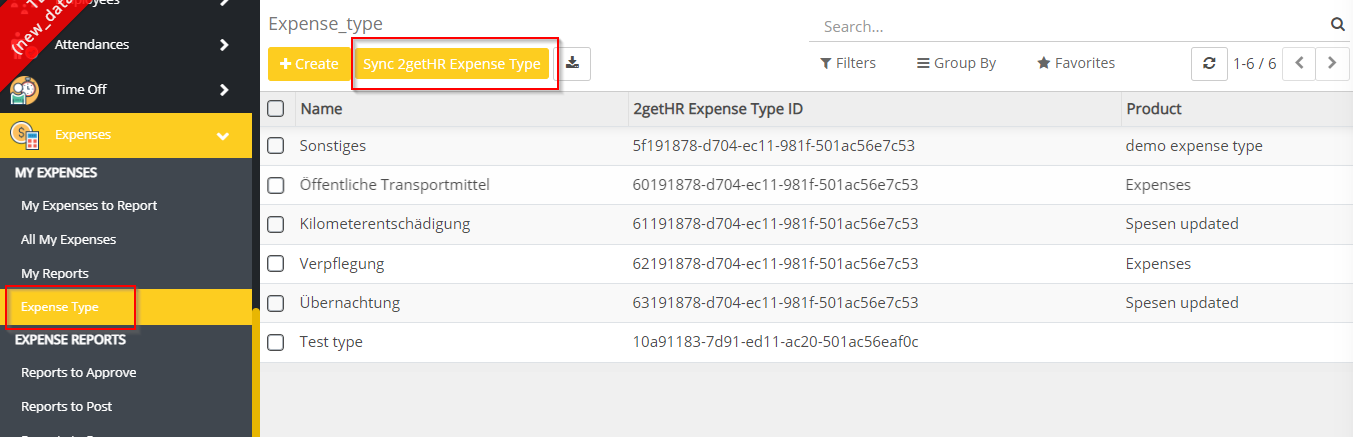Open the Group By dropdown

click(956, 63)
